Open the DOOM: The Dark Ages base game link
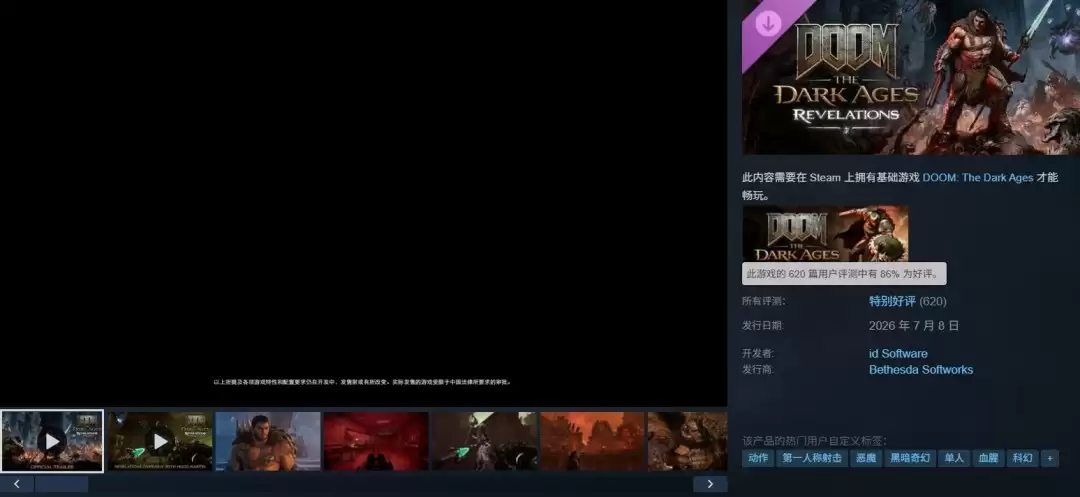The height and width of the screenshot is (497, 1080). click(977, 178)
